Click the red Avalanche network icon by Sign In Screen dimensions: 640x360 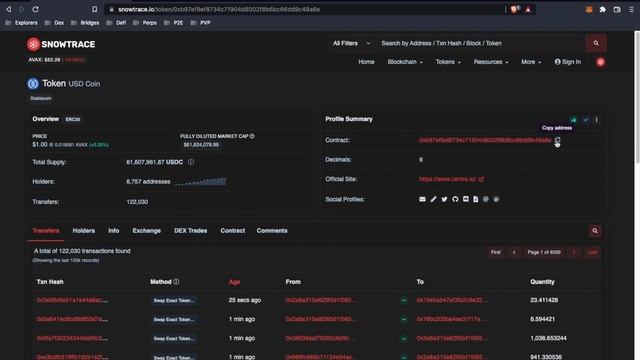click(600, 62)
